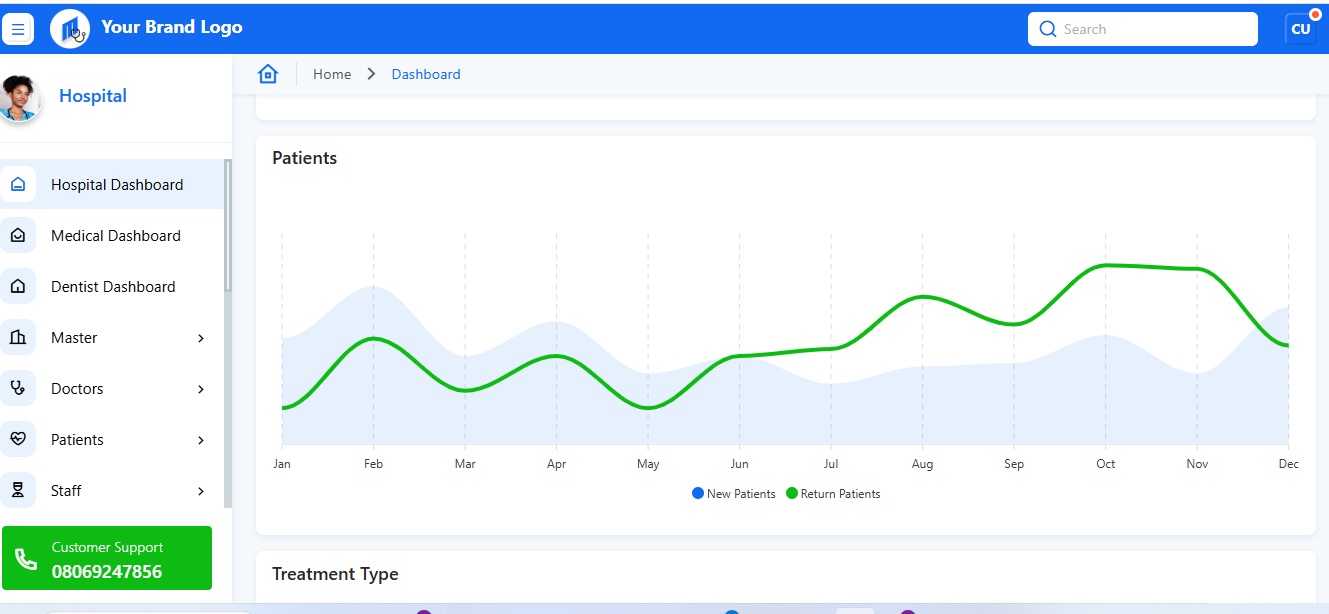Toggle New Patients in chart legend

point(733,493)
